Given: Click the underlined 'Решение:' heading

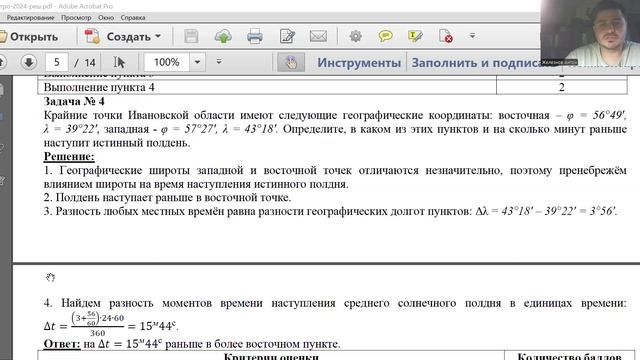Looking at the screenshot, I should [69, 156].
